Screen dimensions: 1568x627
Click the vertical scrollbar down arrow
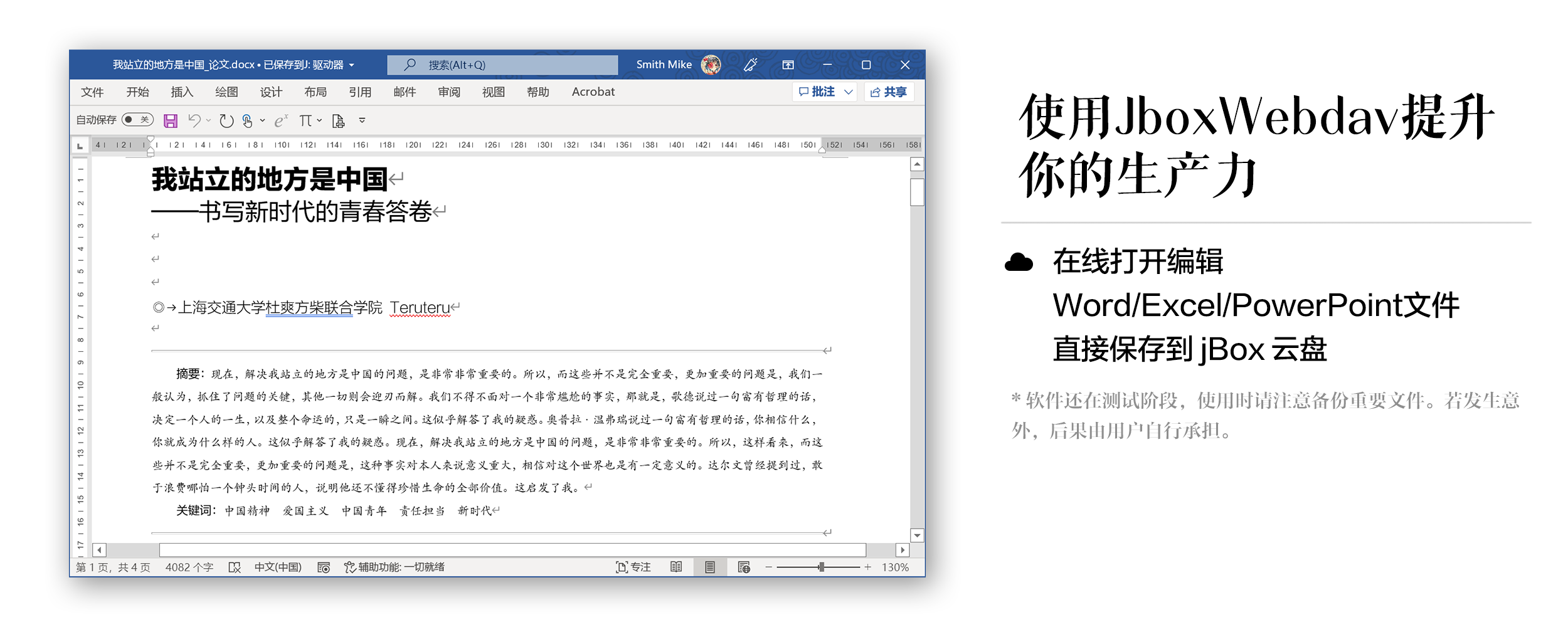click(x=917, y=535)
